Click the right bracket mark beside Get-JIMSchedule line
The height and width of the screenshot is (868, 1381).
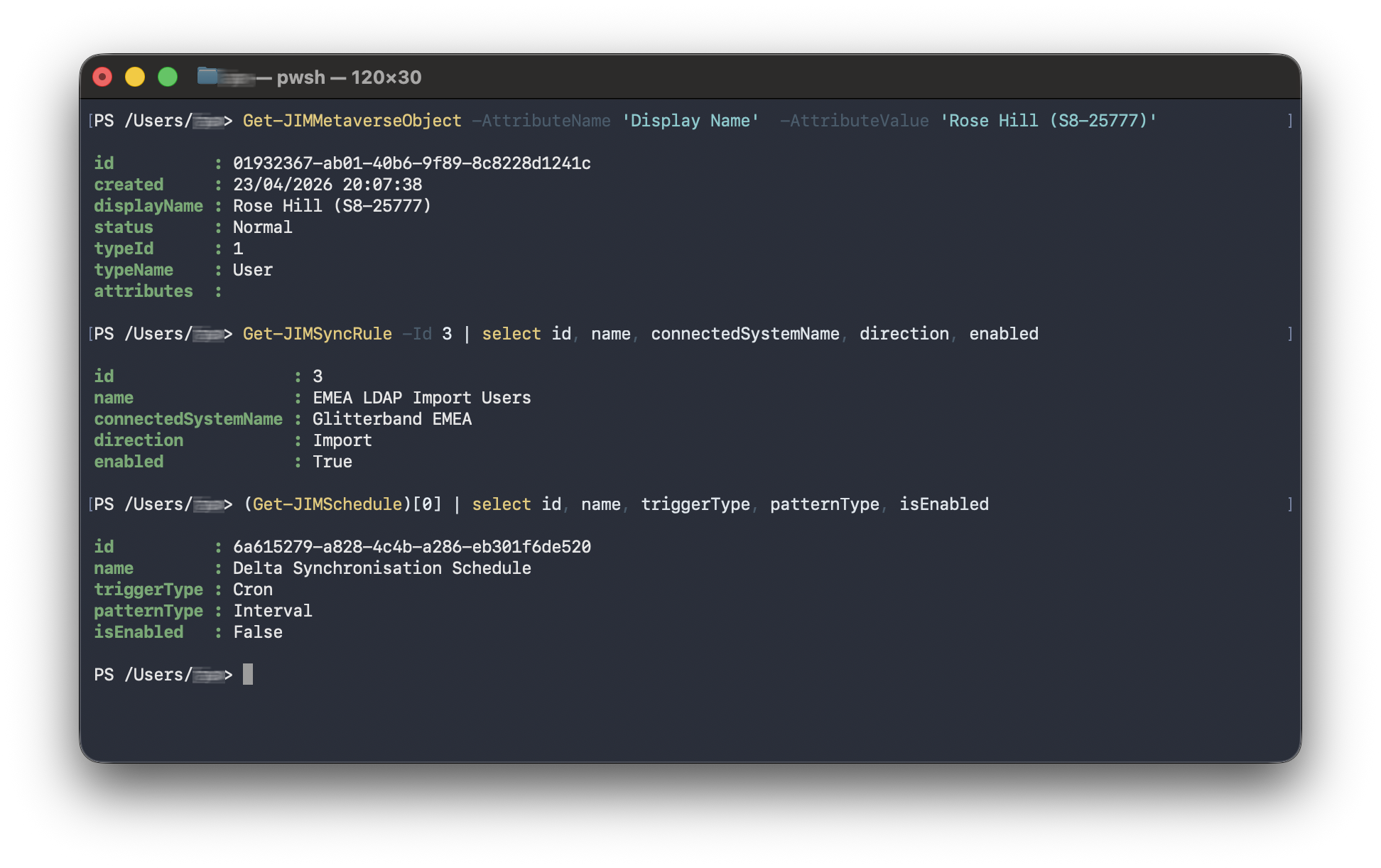[1289, 504]
